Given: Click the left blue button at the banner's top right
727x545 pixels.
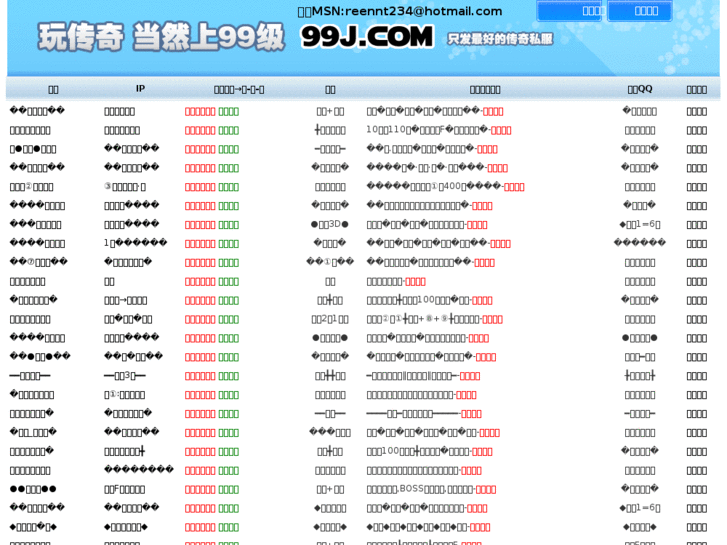Looking at the screenshot, I should pos(570,11).
